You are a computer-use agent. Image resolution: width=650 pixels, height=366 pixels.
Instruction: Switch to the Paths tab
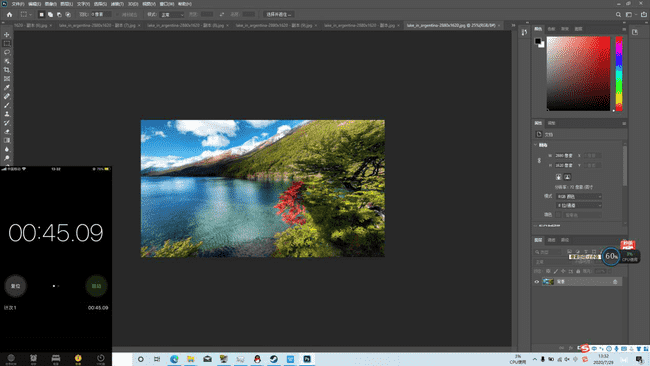565,240
